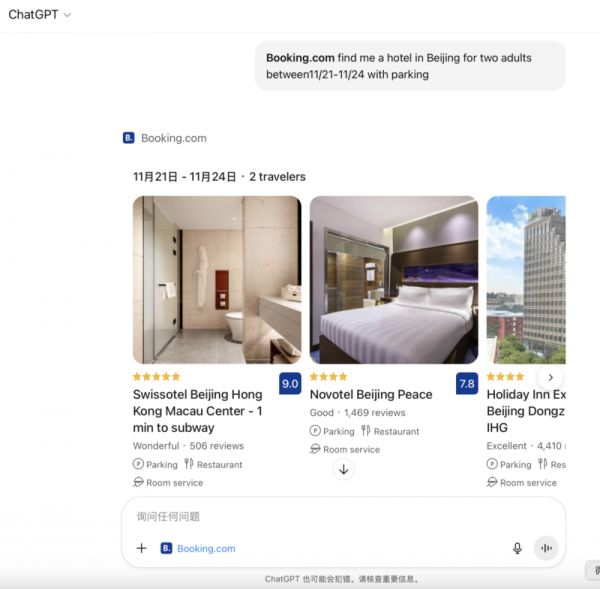View the Novotel bedroom photo

pyautogui.click(x=394, y=280)
